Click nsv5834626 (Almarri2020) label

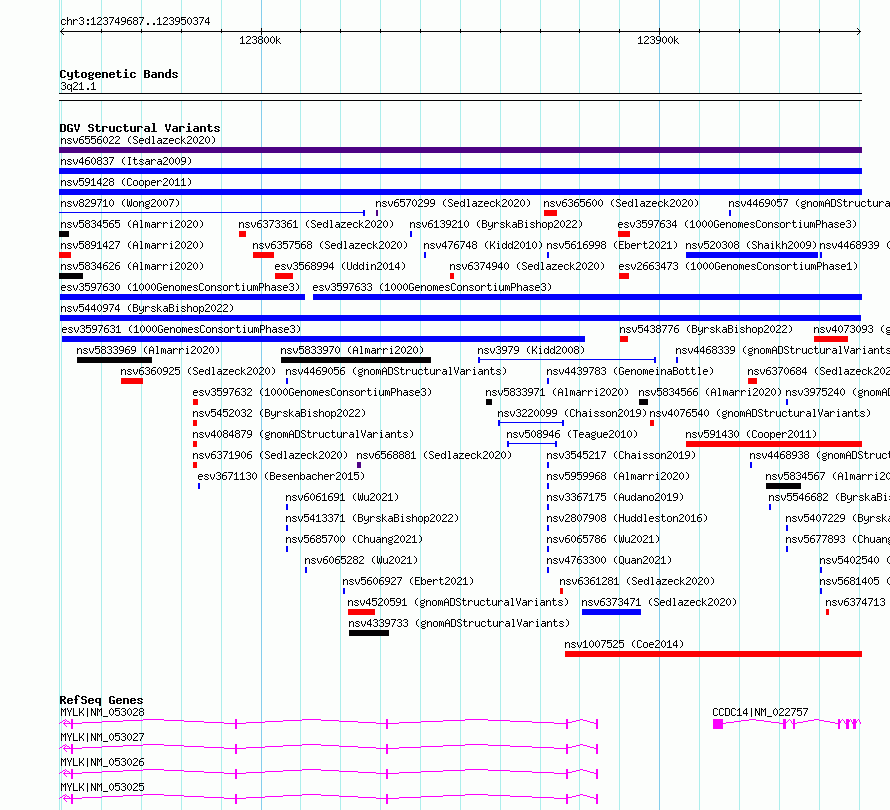132,266
